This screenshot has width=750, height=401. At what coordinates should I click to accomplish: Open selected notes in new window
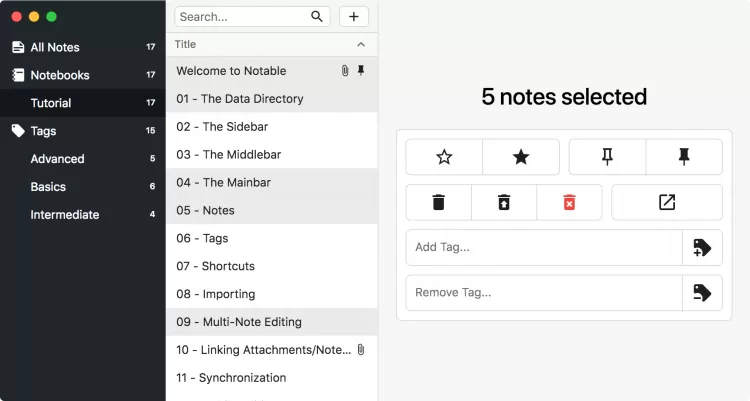[x=667, y=202]
